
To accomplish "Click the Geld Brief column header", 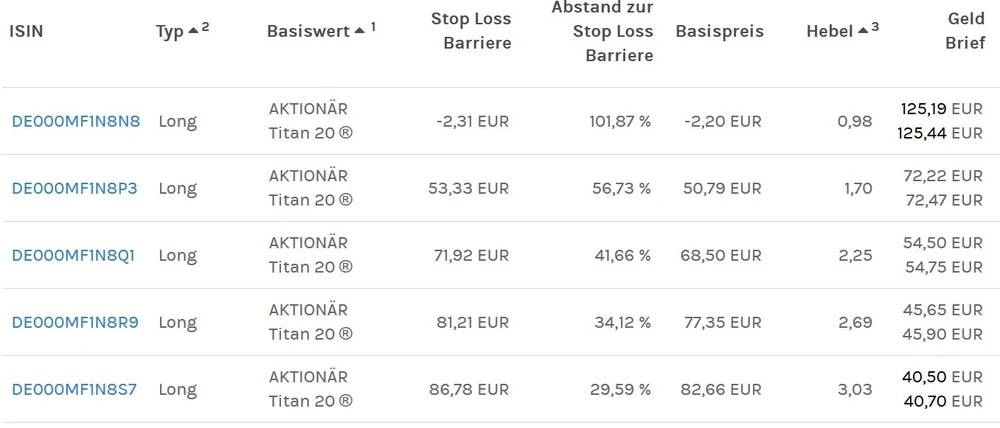I will click(x=965, y=31).
